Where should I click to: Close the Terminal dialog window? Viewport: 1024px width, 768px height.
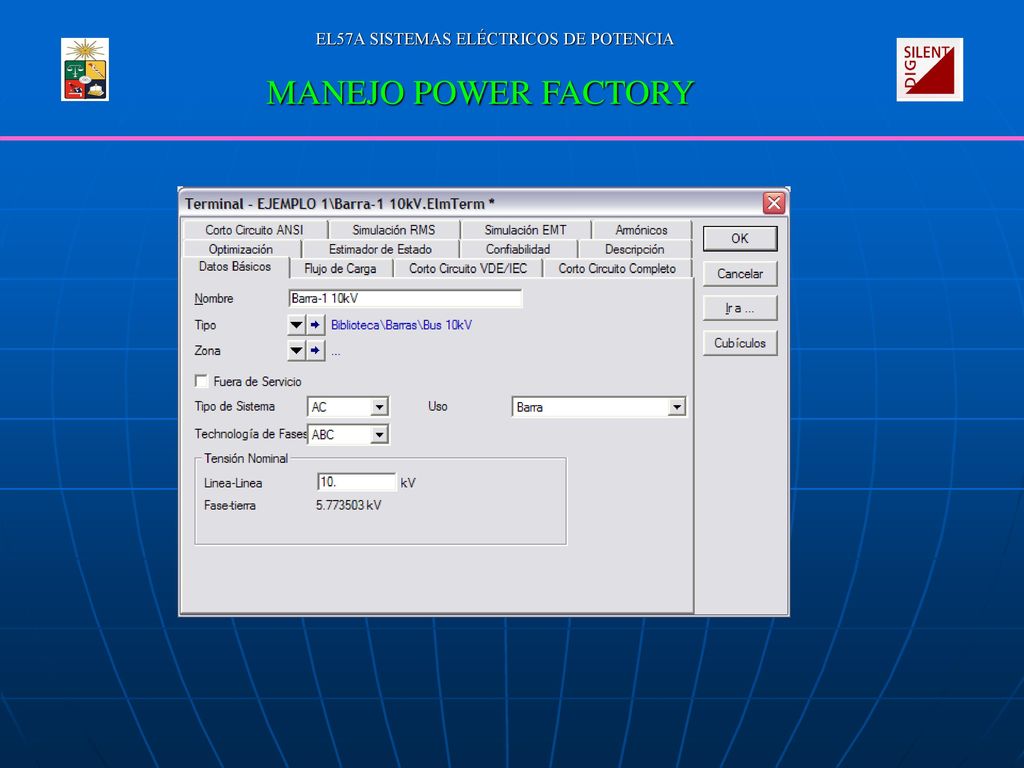(774, 203)
